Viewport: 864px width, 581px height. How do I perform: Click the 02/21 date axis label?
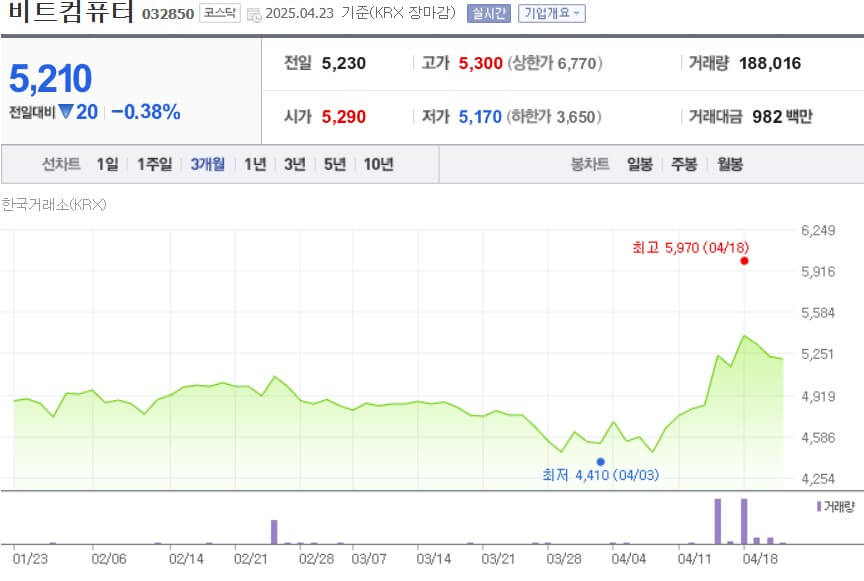tap(251, 559)
